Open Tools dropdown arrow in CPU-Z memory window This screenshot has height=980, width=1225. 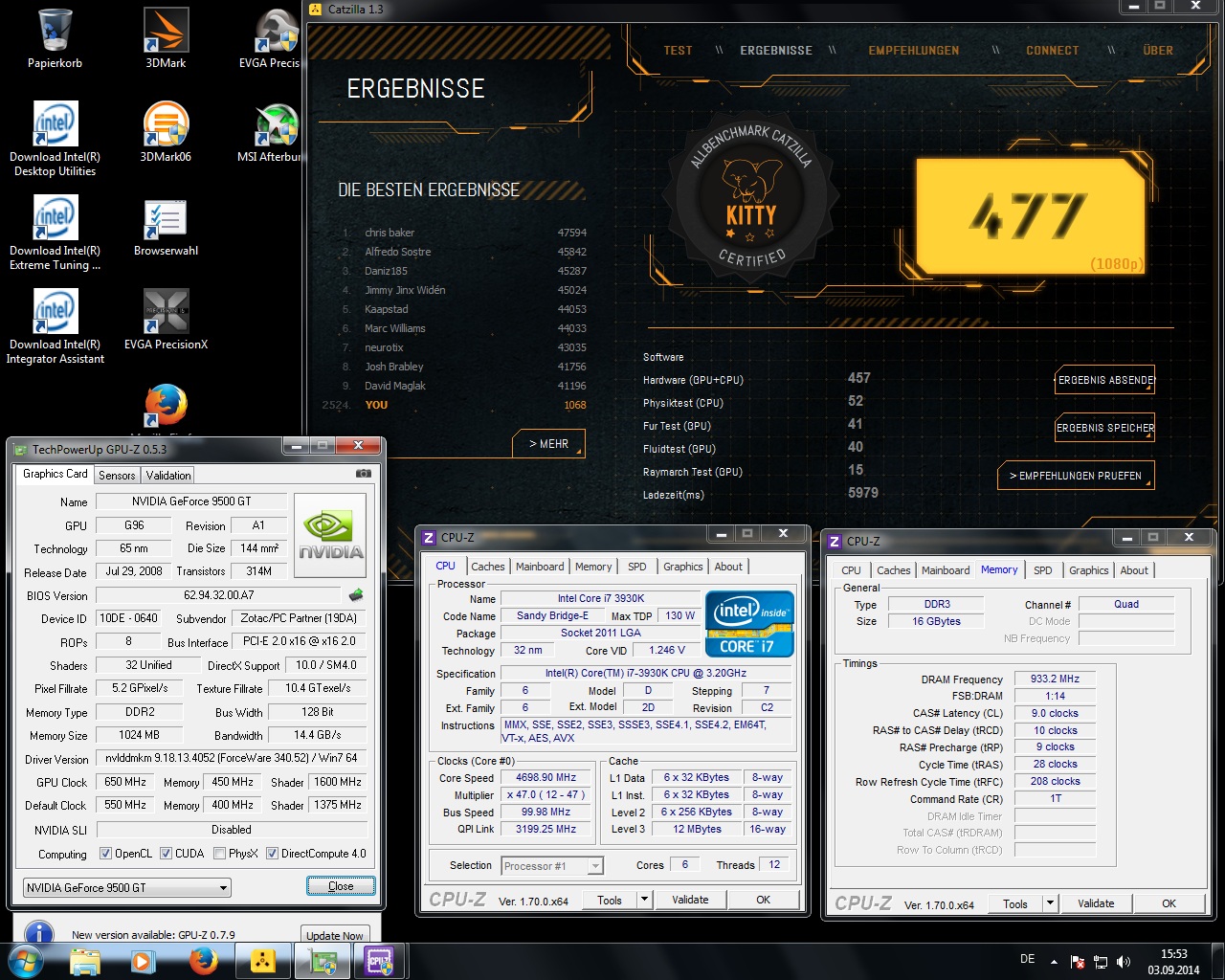[x=1050, y=903]
